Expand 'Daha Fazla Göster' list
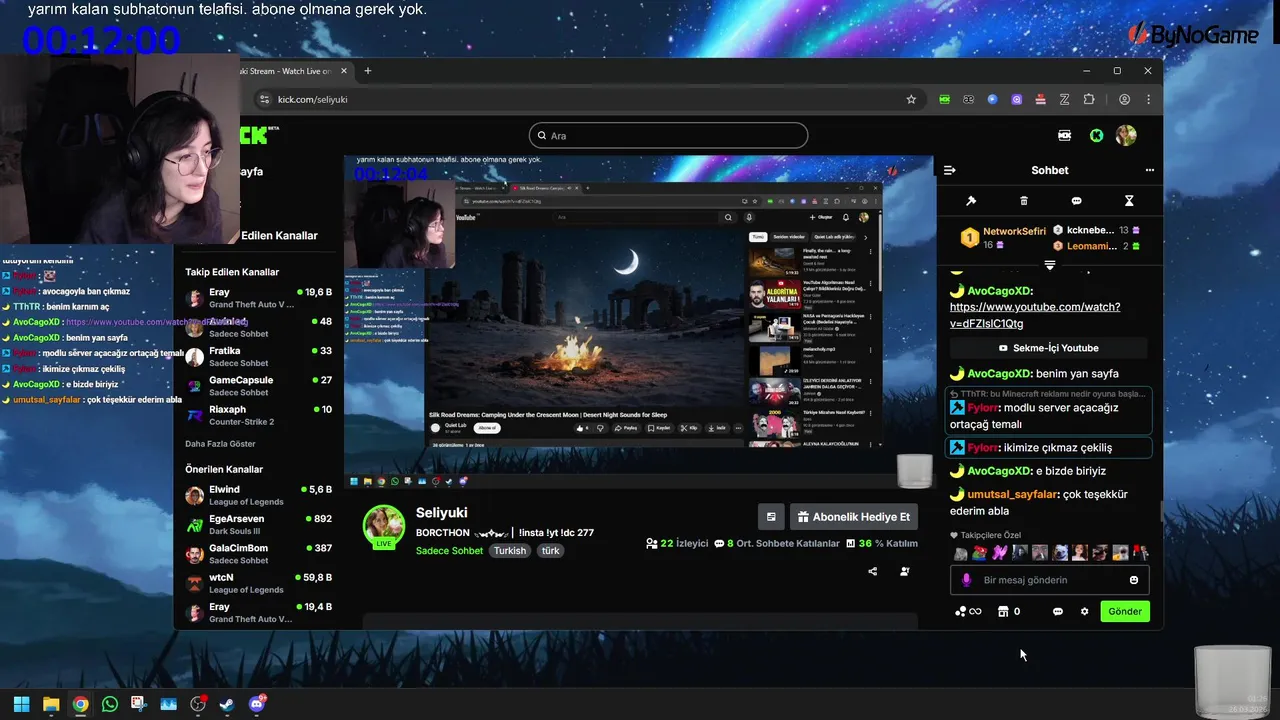Screen dimensions: 1280x720 click(220, 443)
